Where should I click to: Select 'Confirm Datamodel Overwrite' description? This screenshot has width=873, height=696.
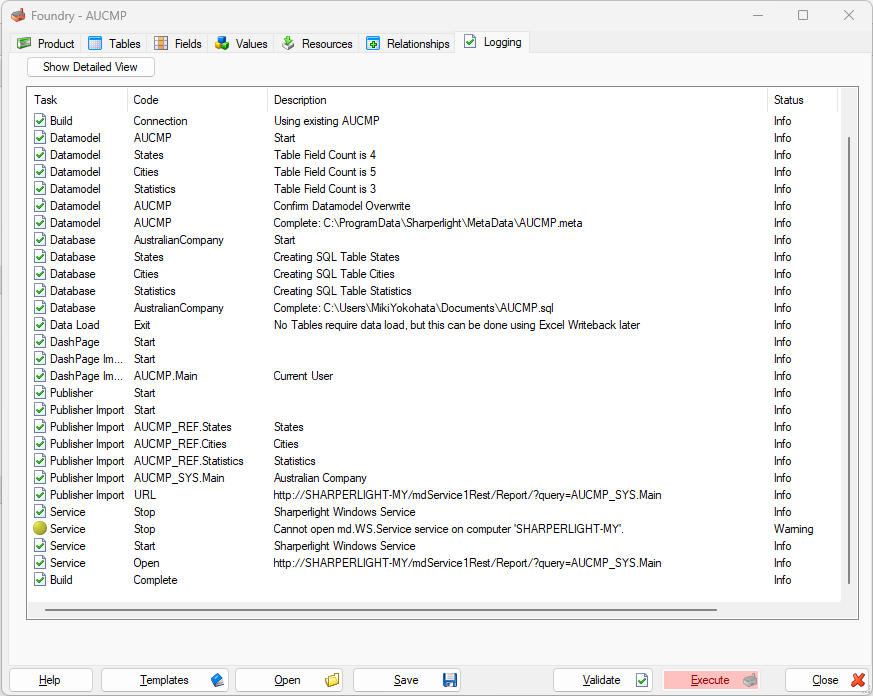click(x=342, y=205)
